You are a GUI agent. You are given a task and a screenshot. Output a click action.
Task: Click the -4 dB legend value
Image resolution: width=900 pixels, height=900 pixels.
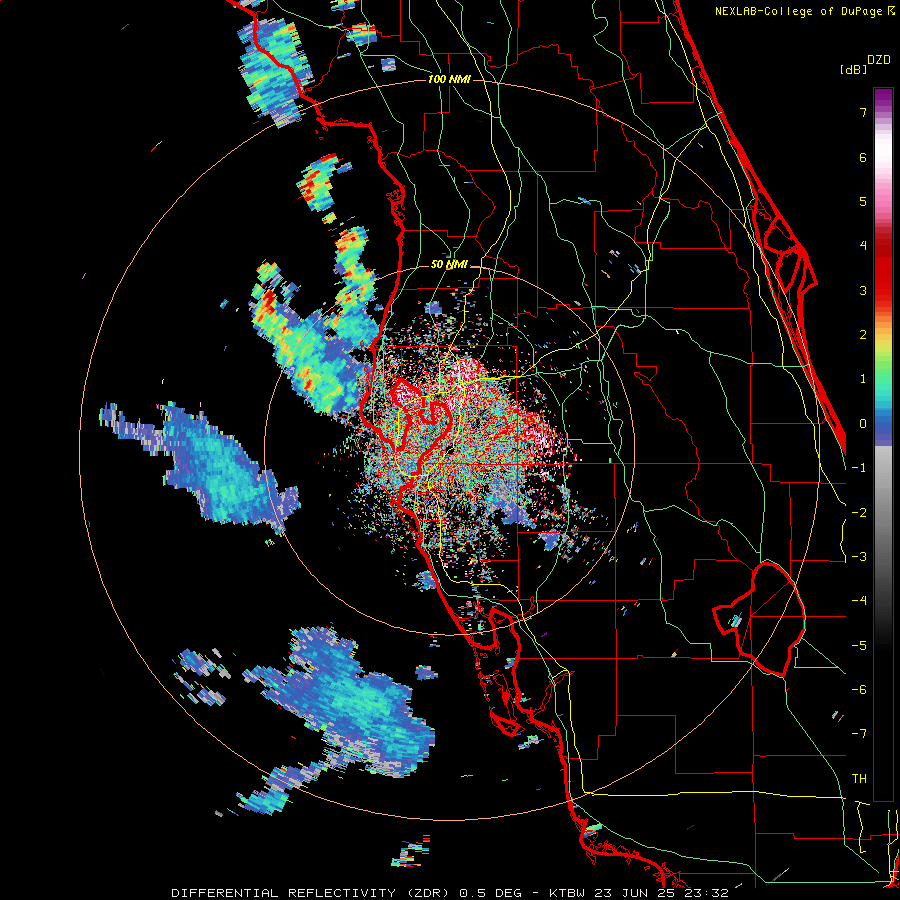pyautogui.click(x=859, y=601)
